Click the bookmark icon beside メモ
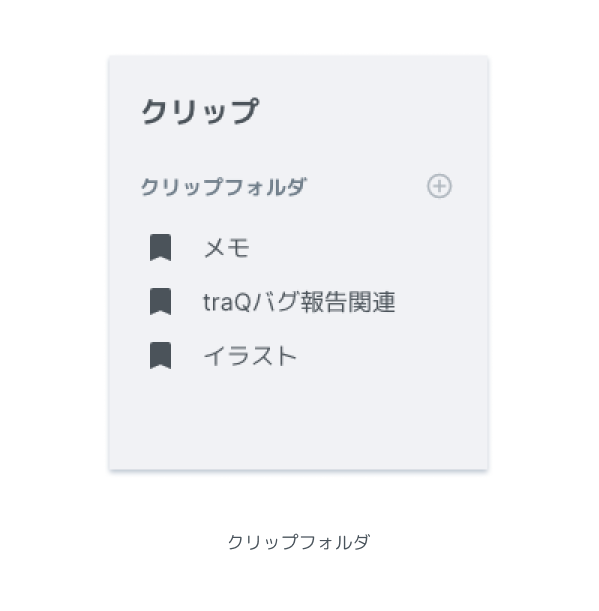Viewport: 599px width, 611px height. pyautogui.click(x=160, y=247)
